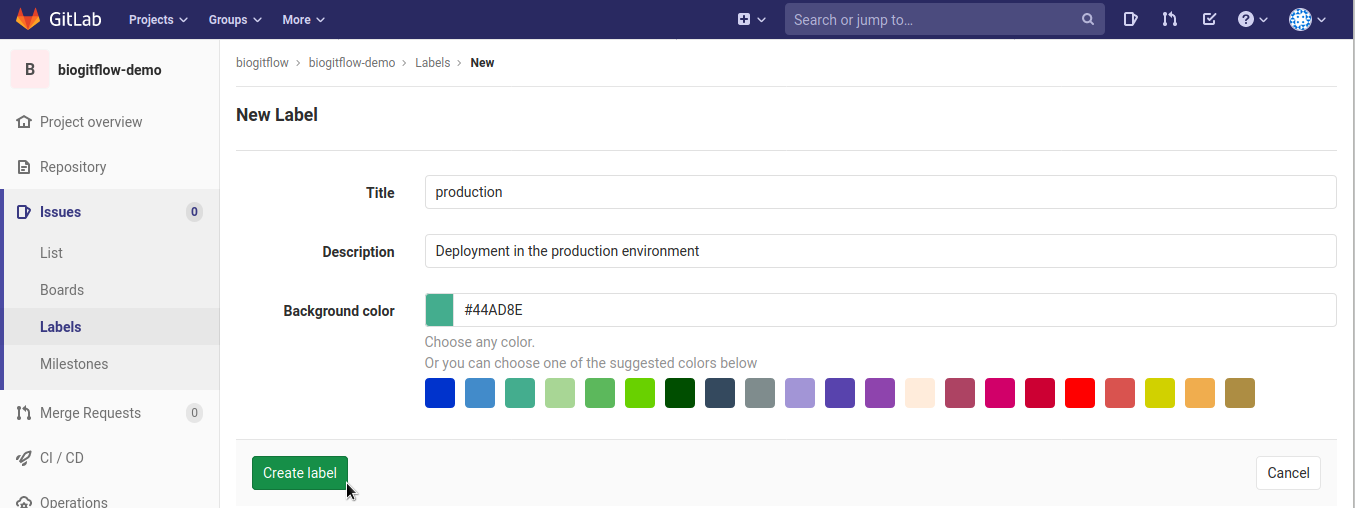The width and height of the screenshot is (1355, 508).
Task: Follow the Labels breadcrumb link
Action: pos(433,63)
